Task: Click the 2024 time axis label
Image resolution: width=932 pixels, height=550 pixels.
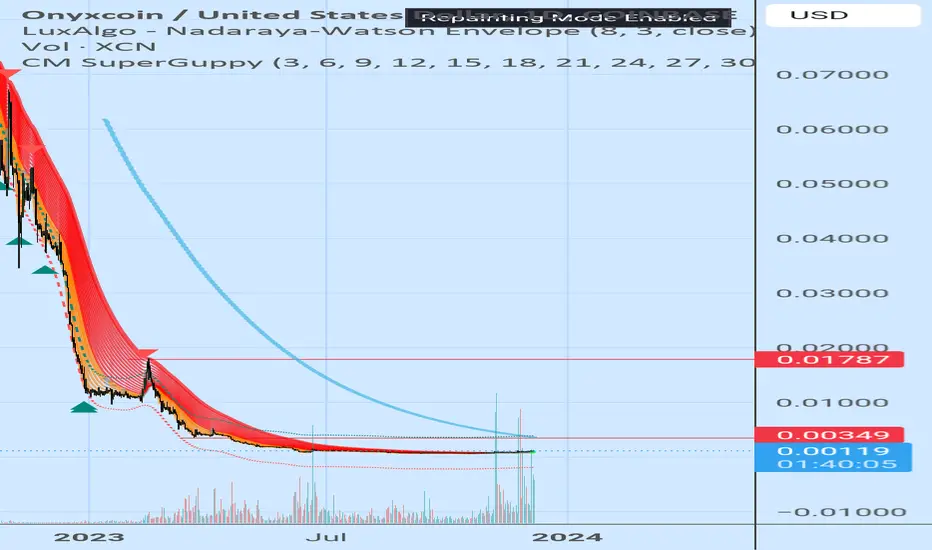Action: (x=567, y=538)
